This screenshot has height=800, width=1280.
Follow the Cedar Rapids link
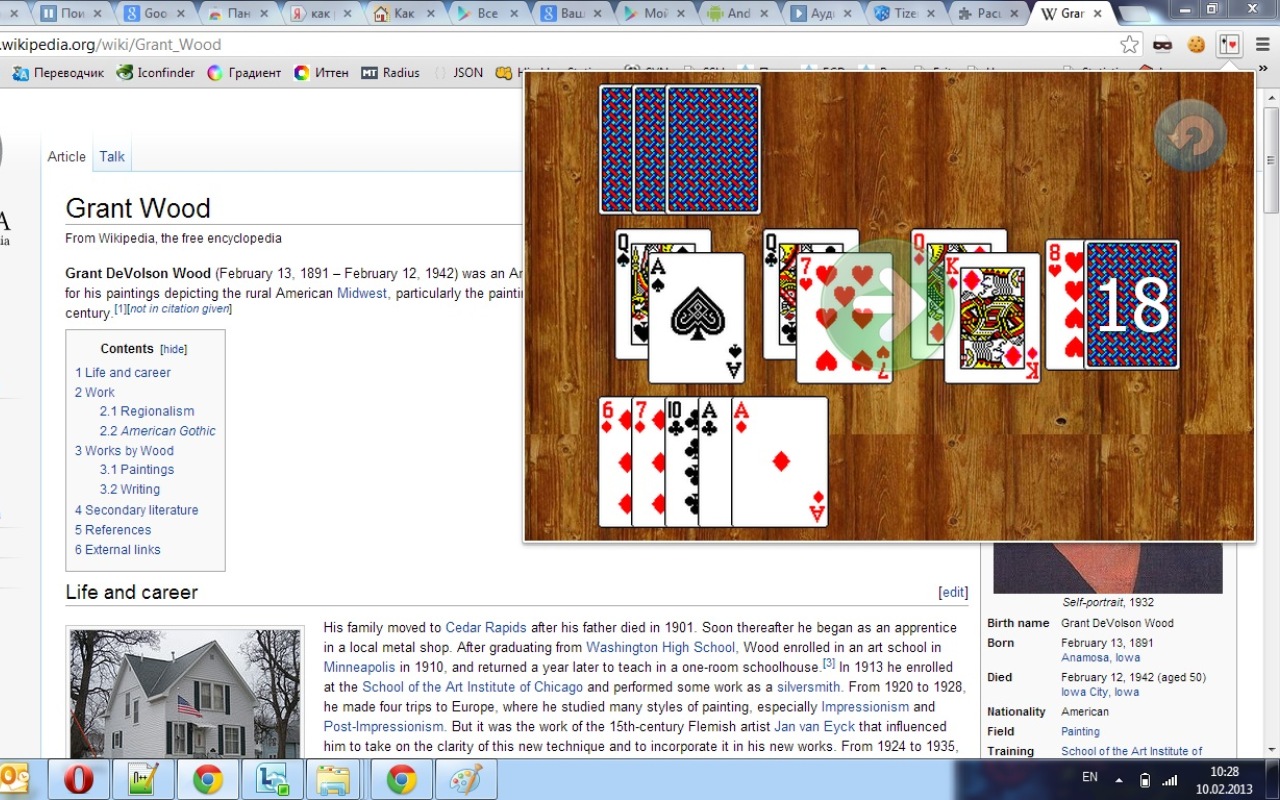pos(486,628)
